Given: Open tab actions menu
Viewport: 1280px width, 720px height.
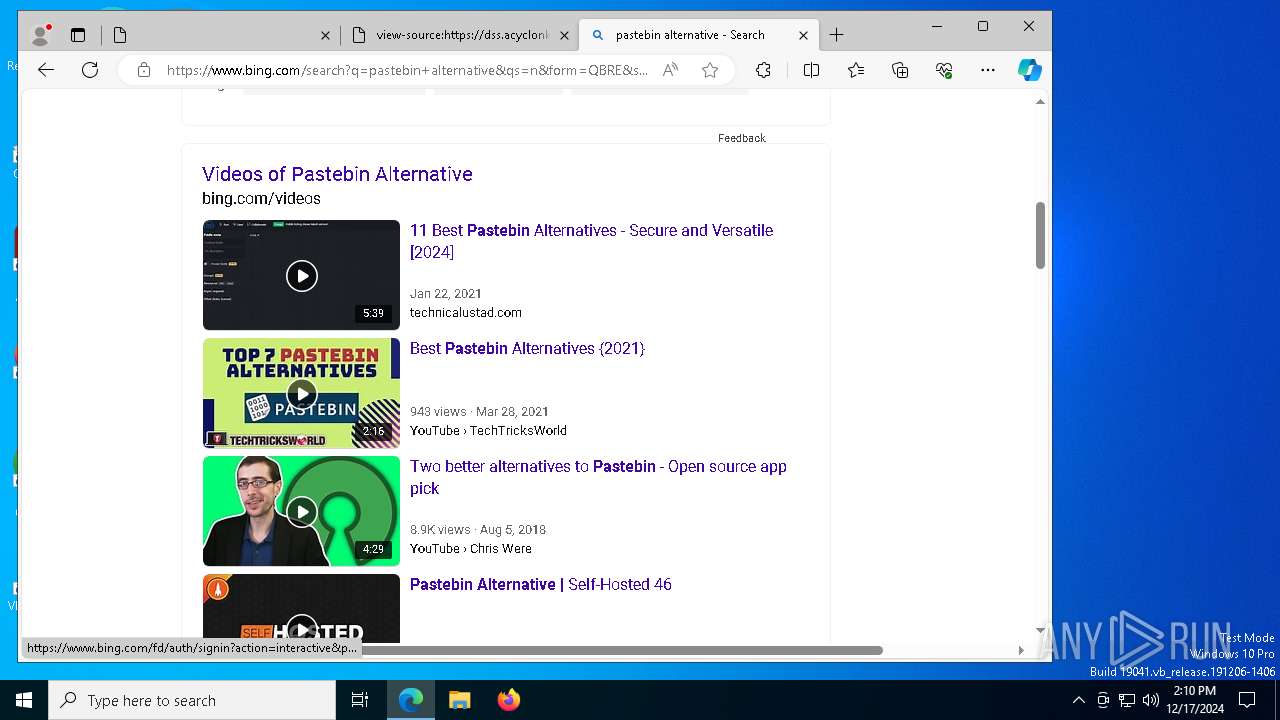Looking at the screenshot, I should [78, 35].
